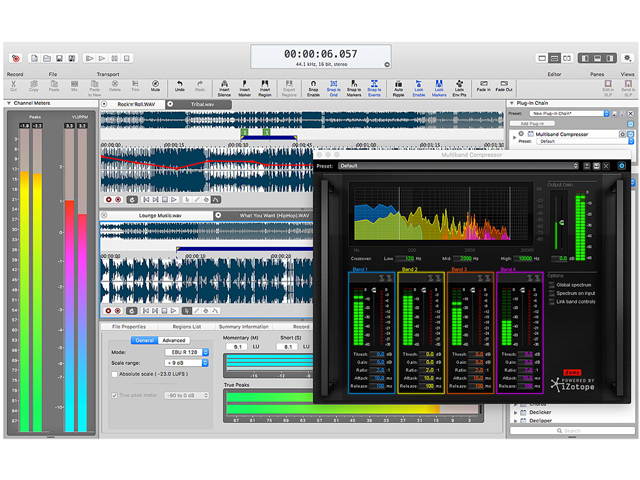Toggle Snap to Events

[x=374, y=89]
